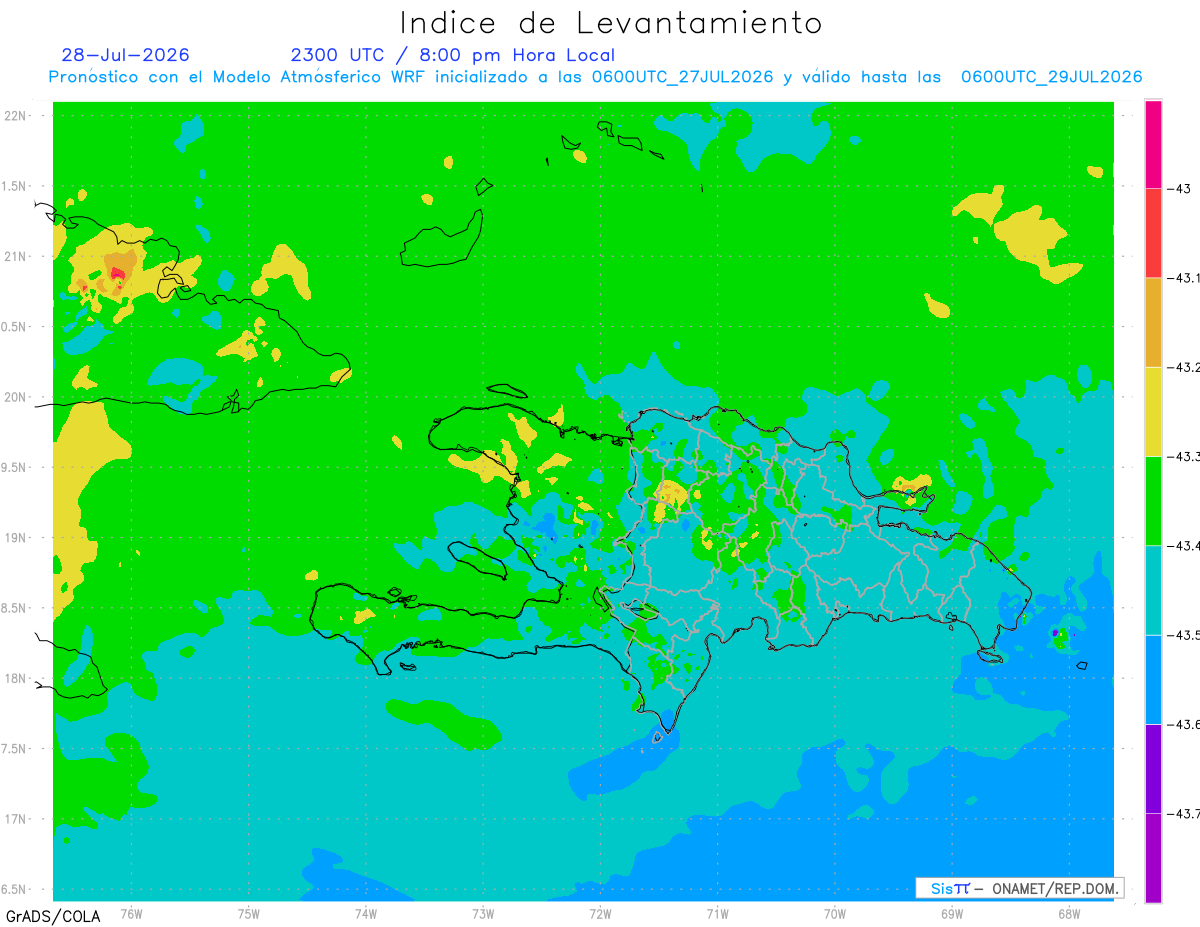Click the '69W' longitude label
The height and width of the screenshot is (927, 1200).
(x=951, y=914)
